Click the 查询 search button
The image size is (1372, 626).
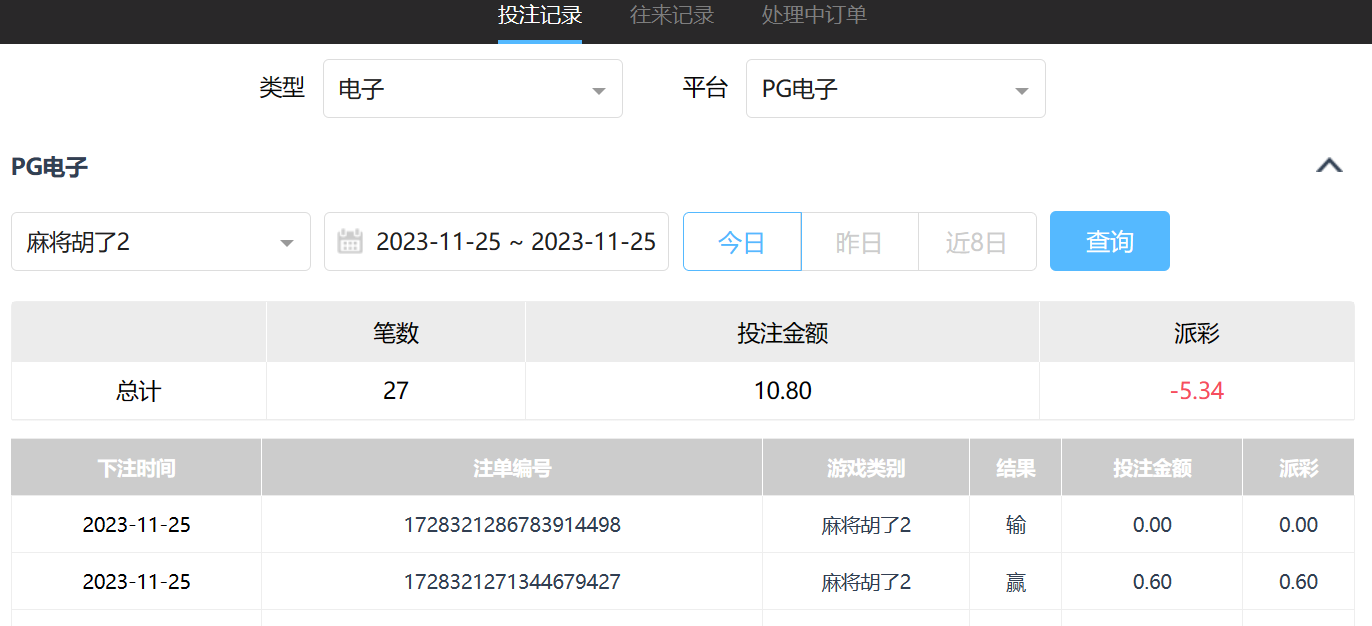tap(1110, 241)
